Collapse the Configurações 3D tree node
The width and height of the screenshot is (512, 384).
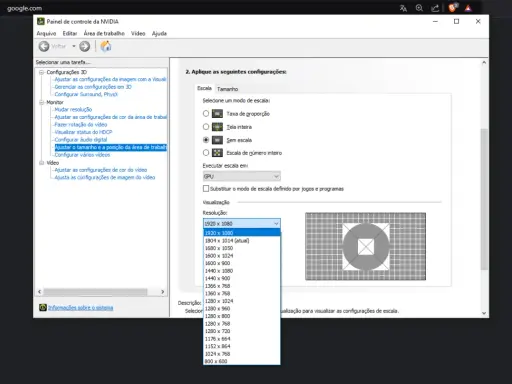(41, 72)
